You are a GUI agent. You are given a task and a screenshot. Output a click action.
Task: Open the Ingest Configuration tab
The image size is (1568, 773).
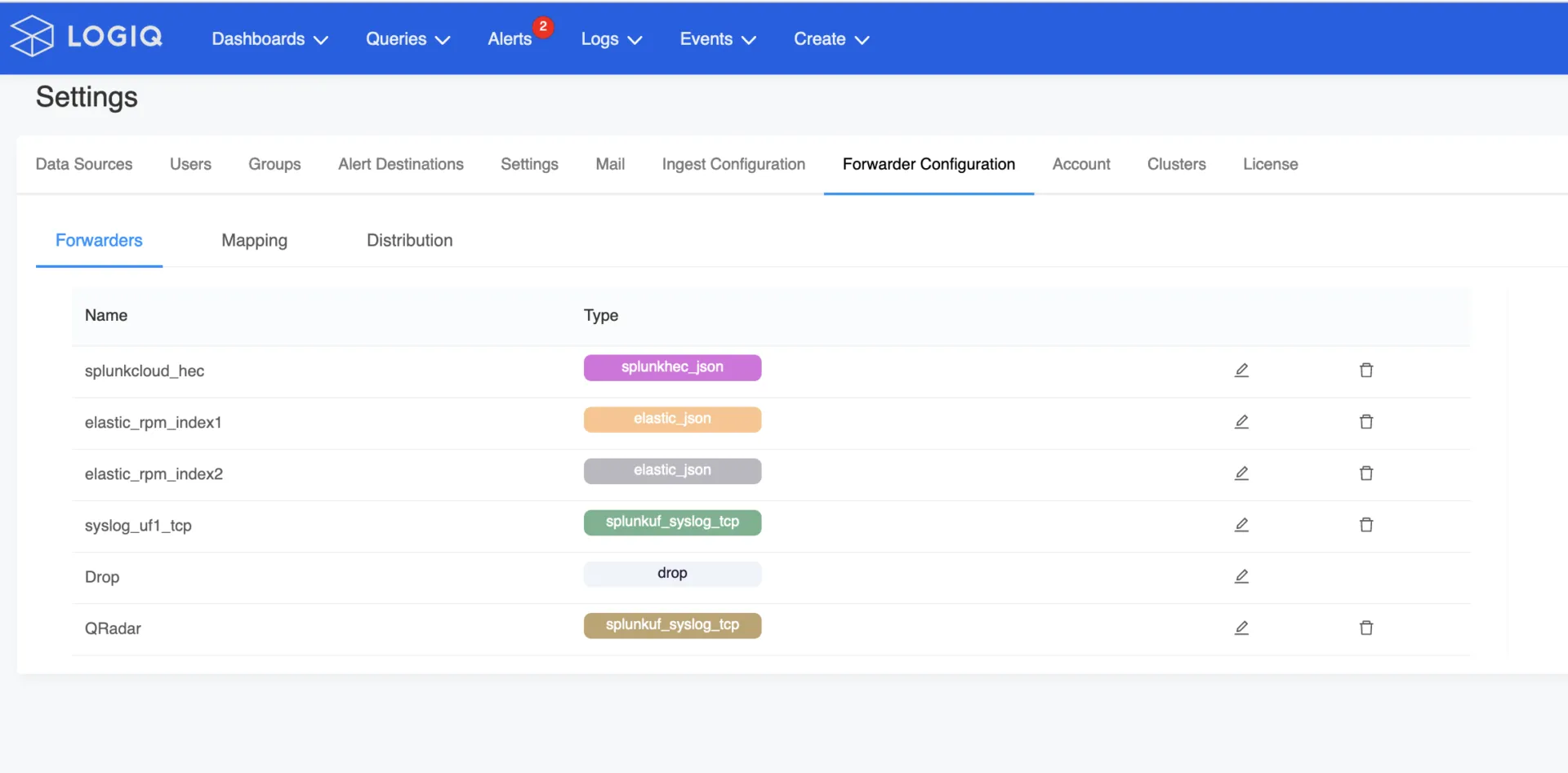[x=733, y=164]
